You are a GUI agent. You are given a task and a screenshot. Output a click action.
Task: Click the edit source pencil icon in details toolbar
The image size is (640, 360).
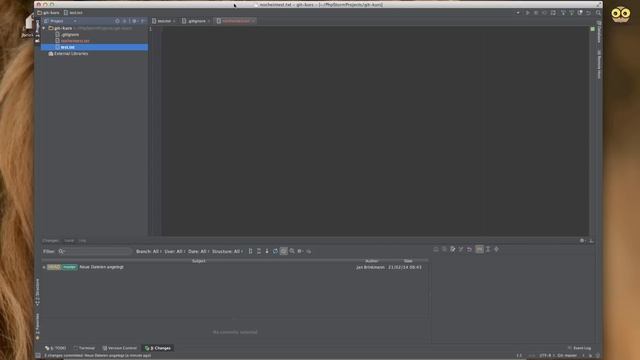tap(453, 249)
